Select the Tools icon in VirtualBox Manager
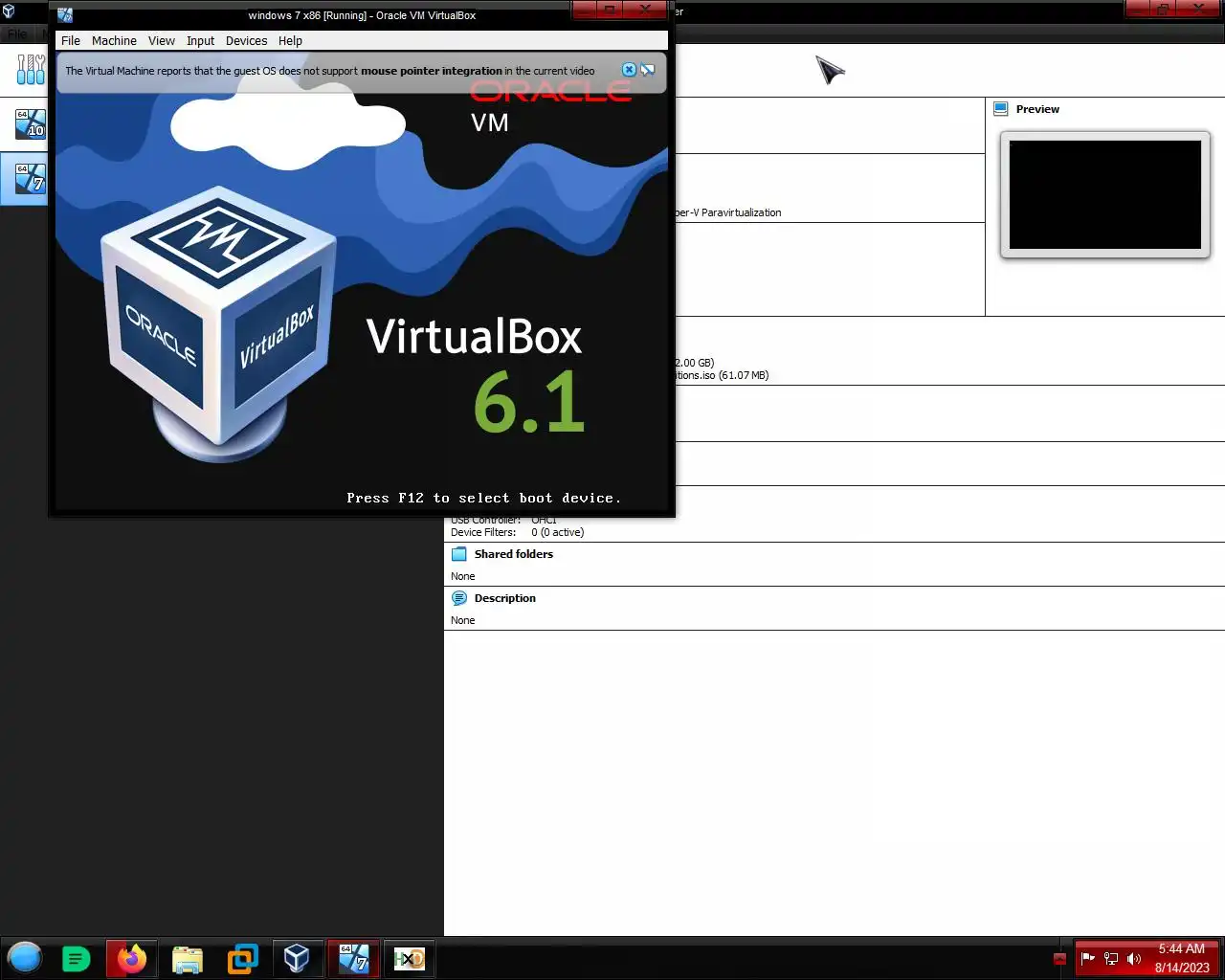1225x980 pixels. click(x=31, y=70)
